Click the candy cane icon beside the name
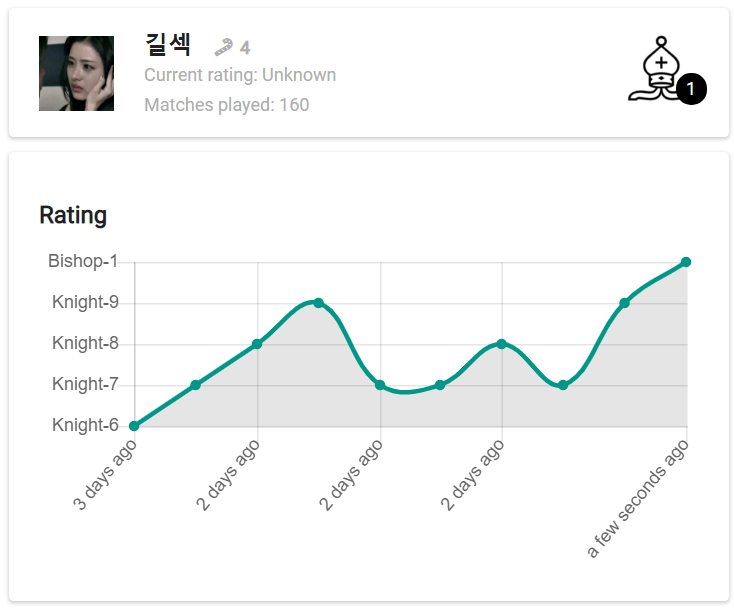Viewport: 734px width, 609px height. pos(224,47)
